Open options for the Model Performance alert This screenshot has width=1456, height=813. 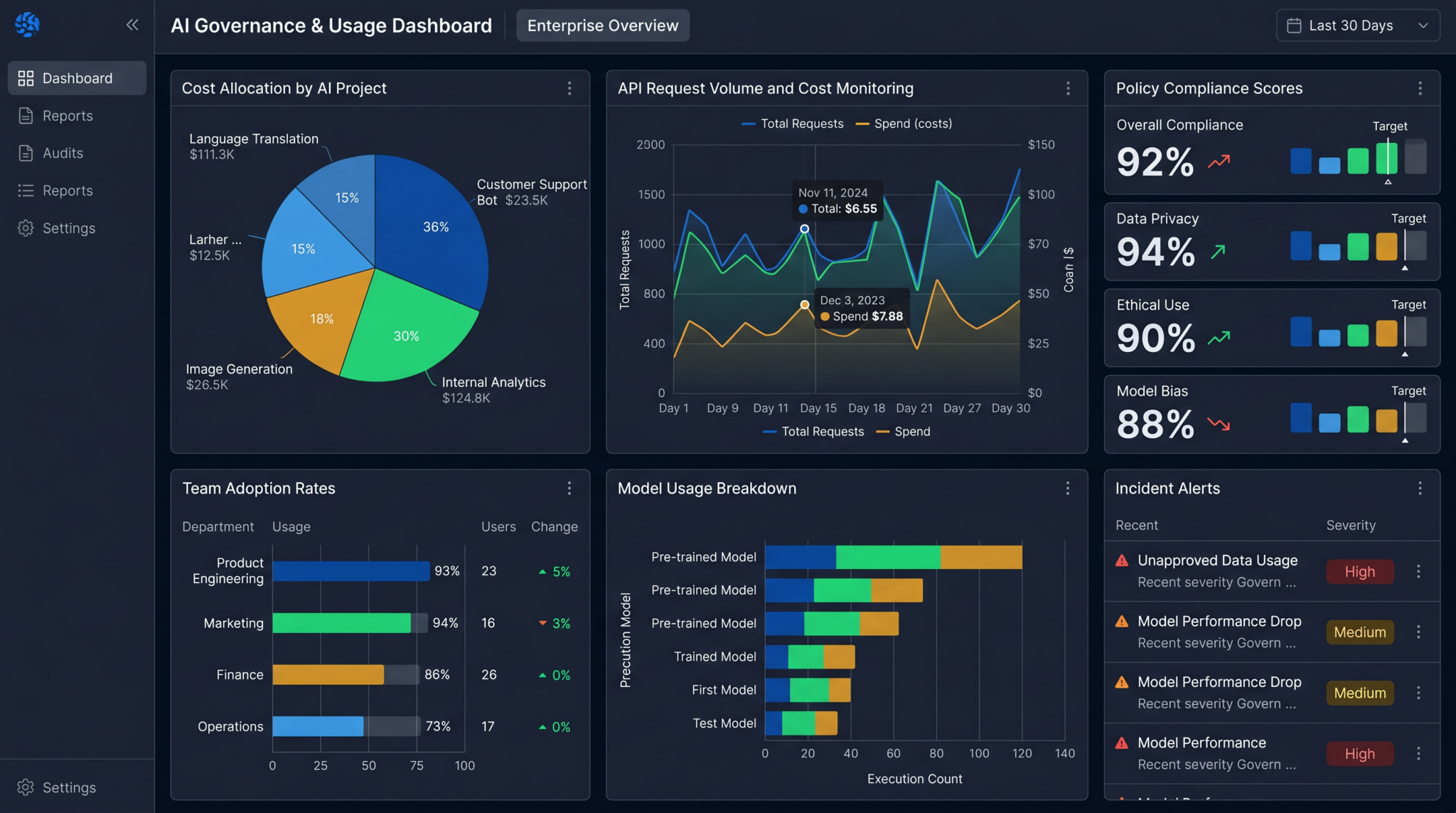point(1418,753)
